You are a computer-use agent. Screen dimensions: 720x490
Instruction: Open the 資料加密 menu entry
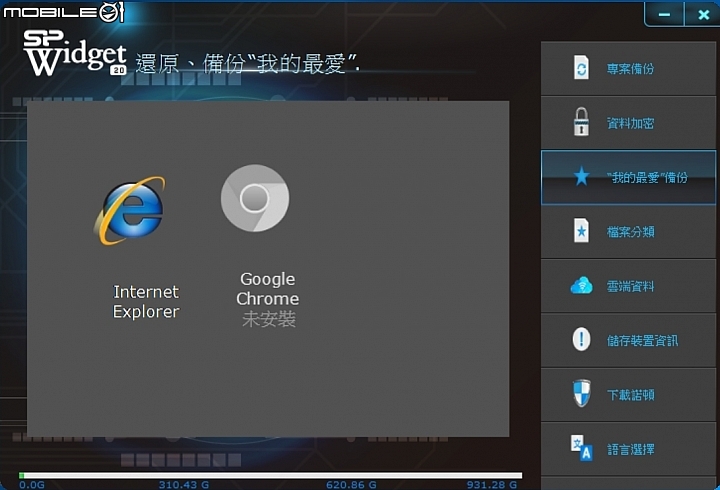(628, 123)
